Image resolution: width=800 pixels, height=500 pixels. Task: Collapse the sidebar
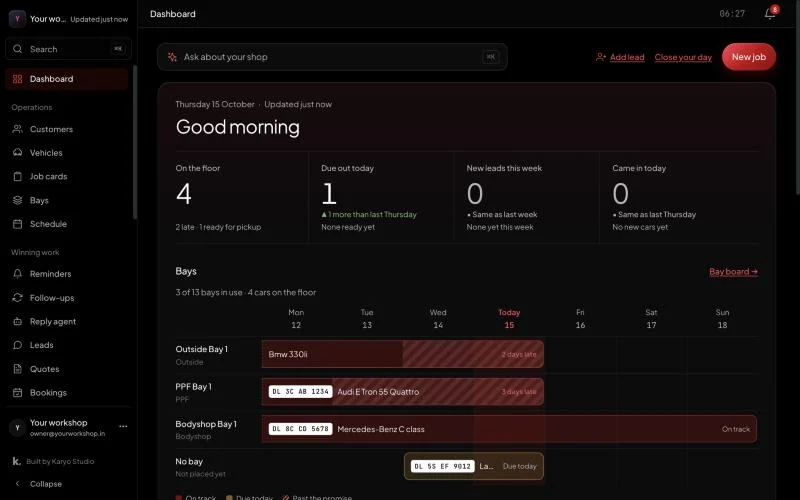[67, 484]
